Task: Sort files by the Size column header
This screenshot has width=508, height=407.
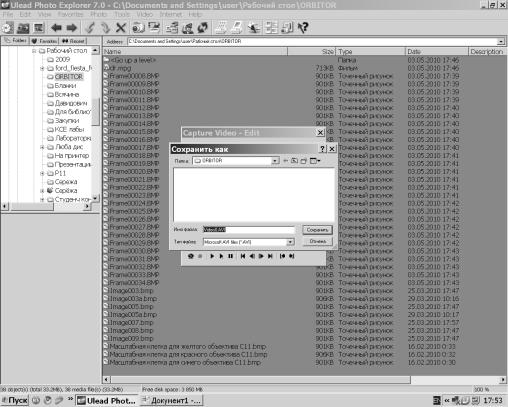Action: [311, 52]
